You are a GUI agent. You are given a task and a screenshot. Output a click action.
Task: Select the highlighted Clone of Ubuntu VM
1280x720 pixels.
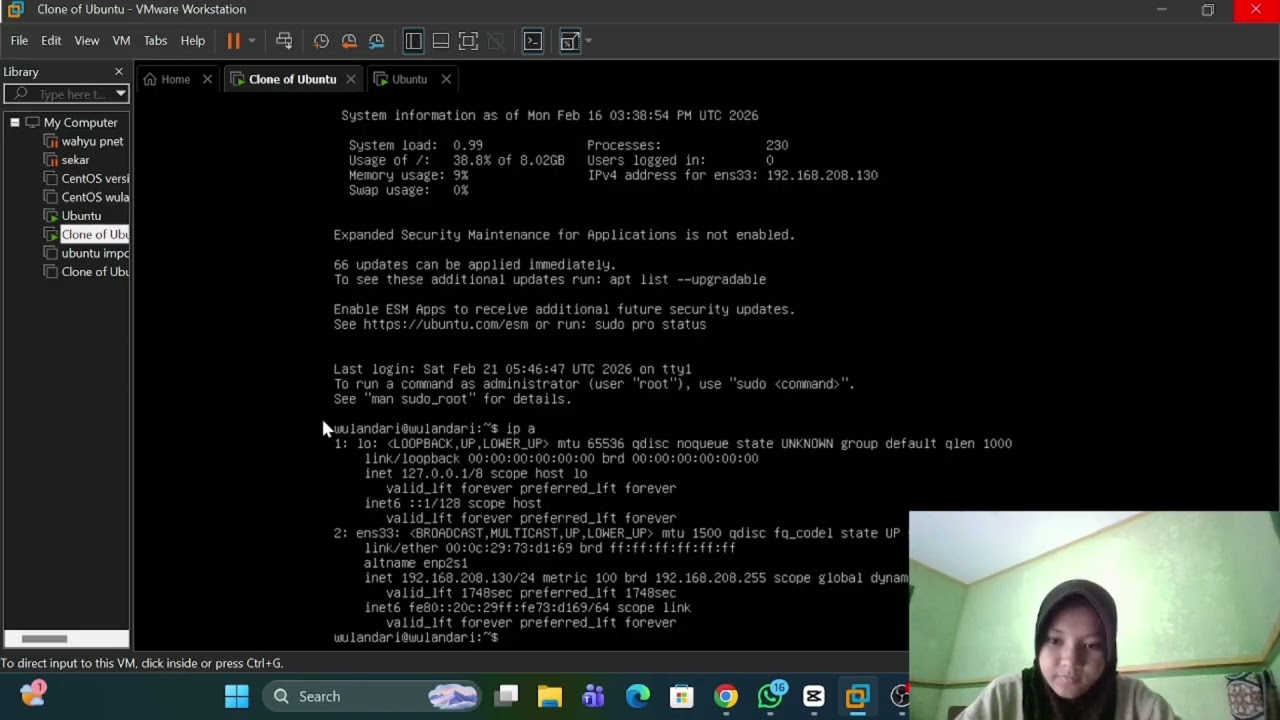click(95, 234)
